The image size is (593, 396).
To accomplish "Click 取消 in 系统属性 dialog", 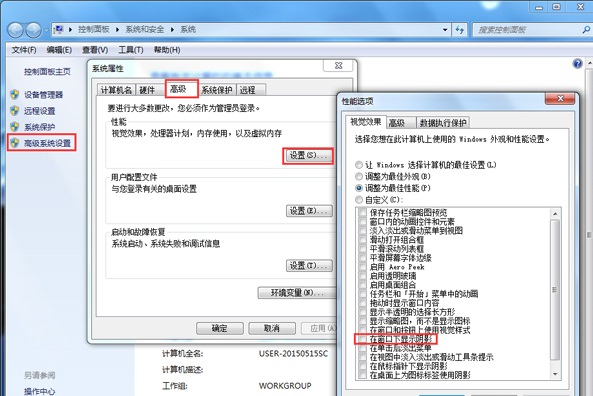I will [272, 328].
